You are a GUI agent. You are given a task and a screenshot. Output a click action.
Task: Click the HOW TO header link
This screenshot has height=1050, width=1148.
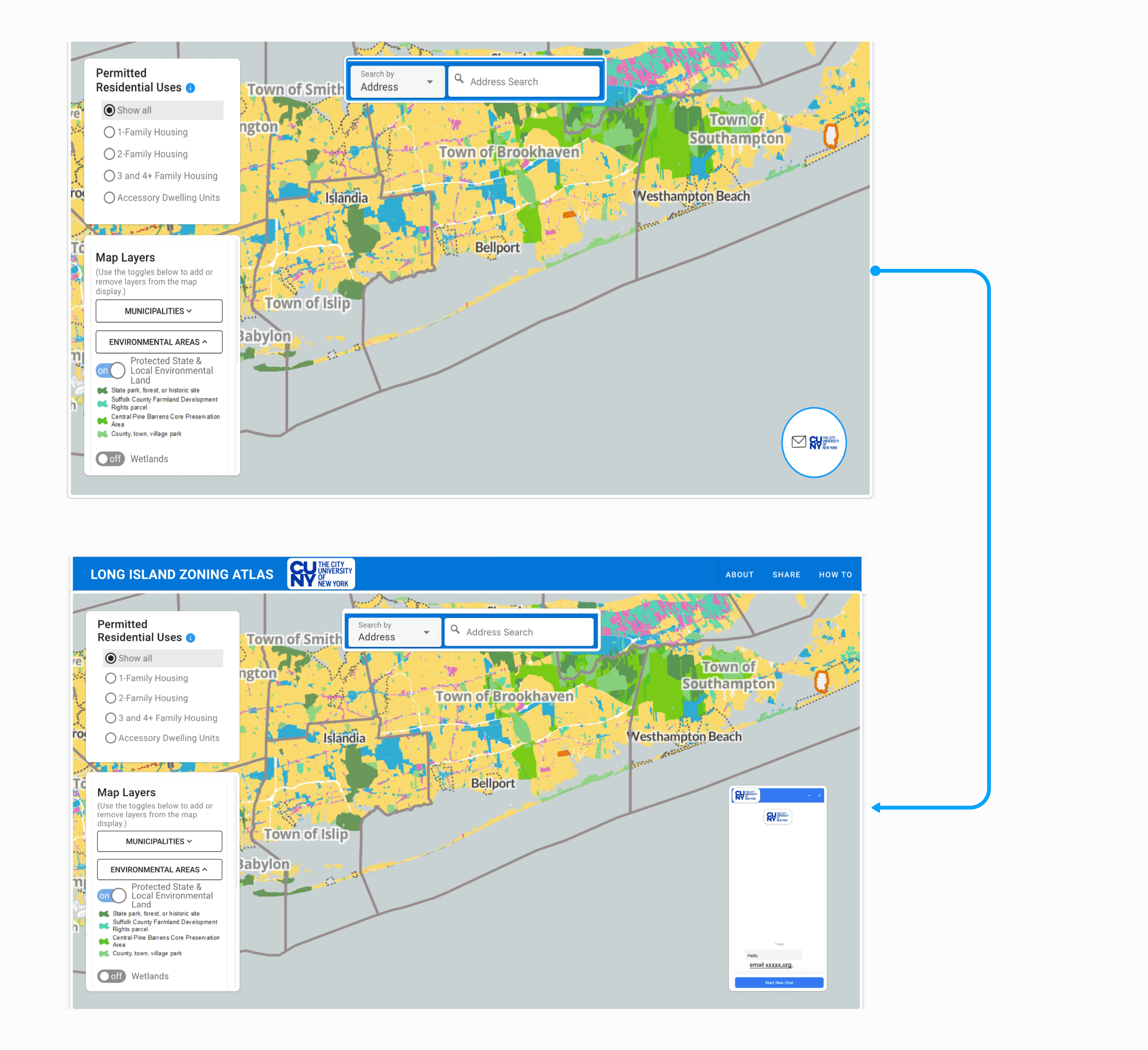[x=835, y=574]
